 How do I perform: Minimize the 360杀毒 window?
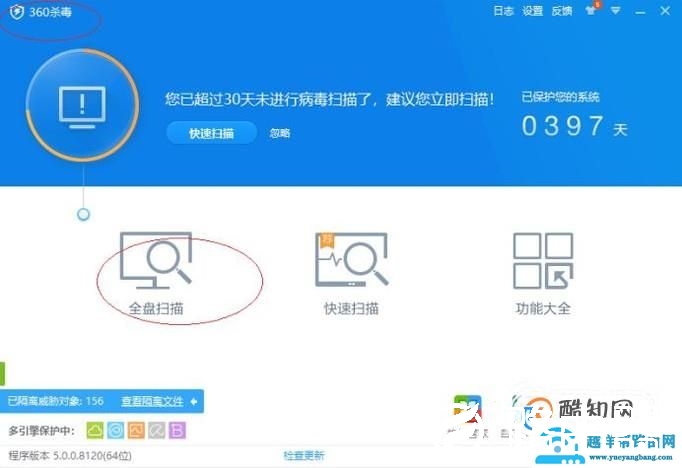pos(640,13)
